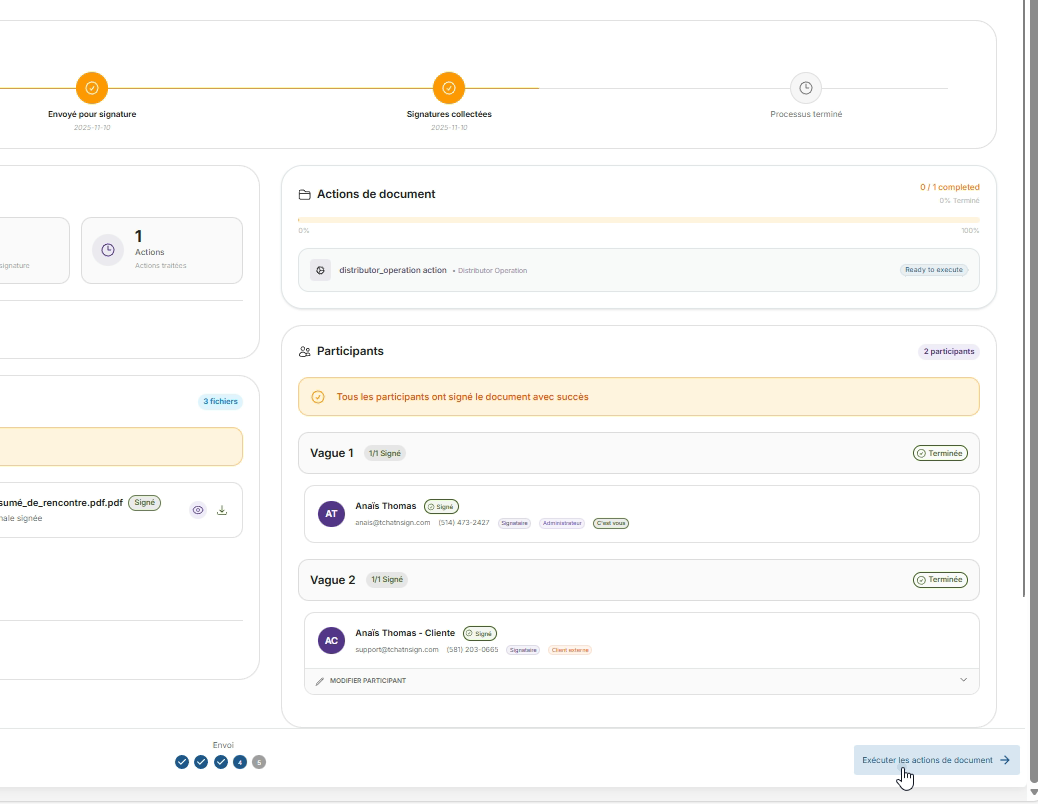Click step 4 dot in the Envoi stepper
Viewport: 1038px width, 804px height.
[x=240, y=762]
